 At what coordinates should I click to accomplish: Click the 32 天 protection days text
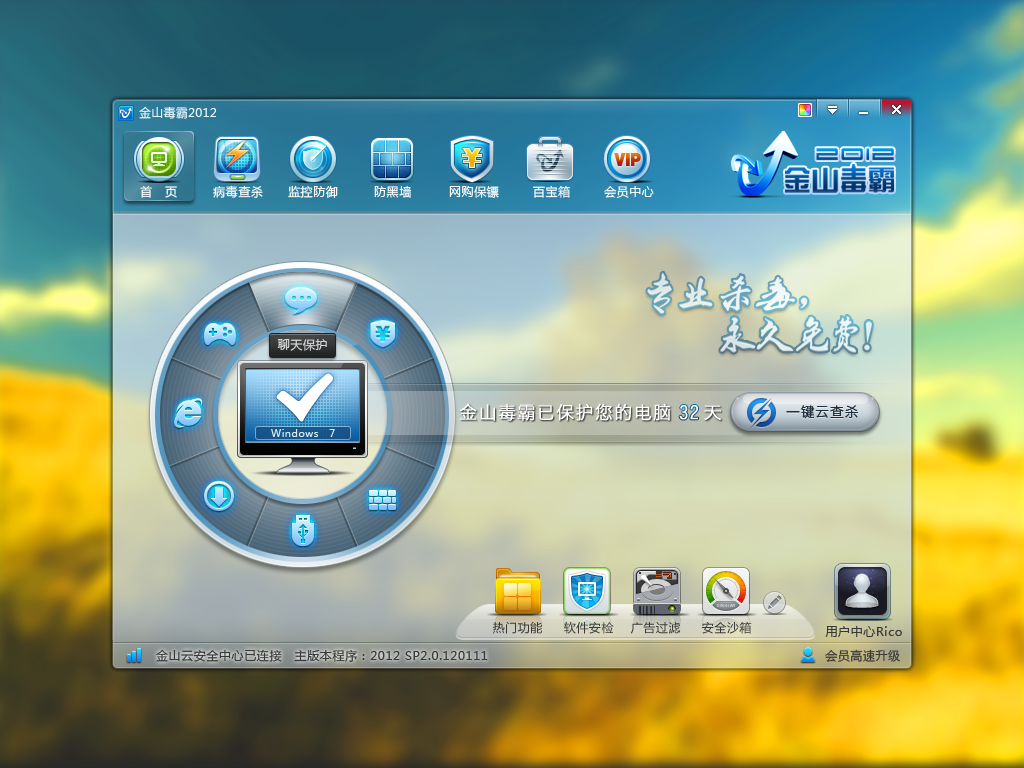[x=700, y=413]
